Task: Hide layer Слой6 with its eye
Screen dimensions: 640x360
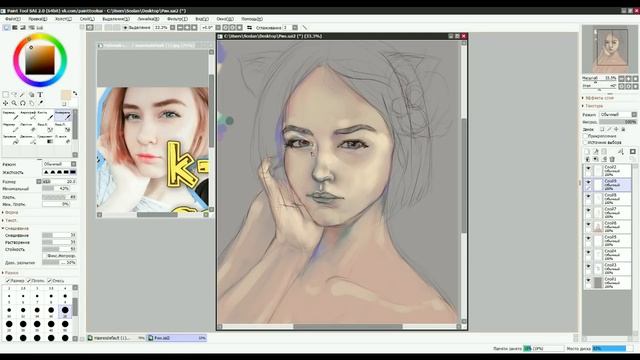Action: pos(588,224)
